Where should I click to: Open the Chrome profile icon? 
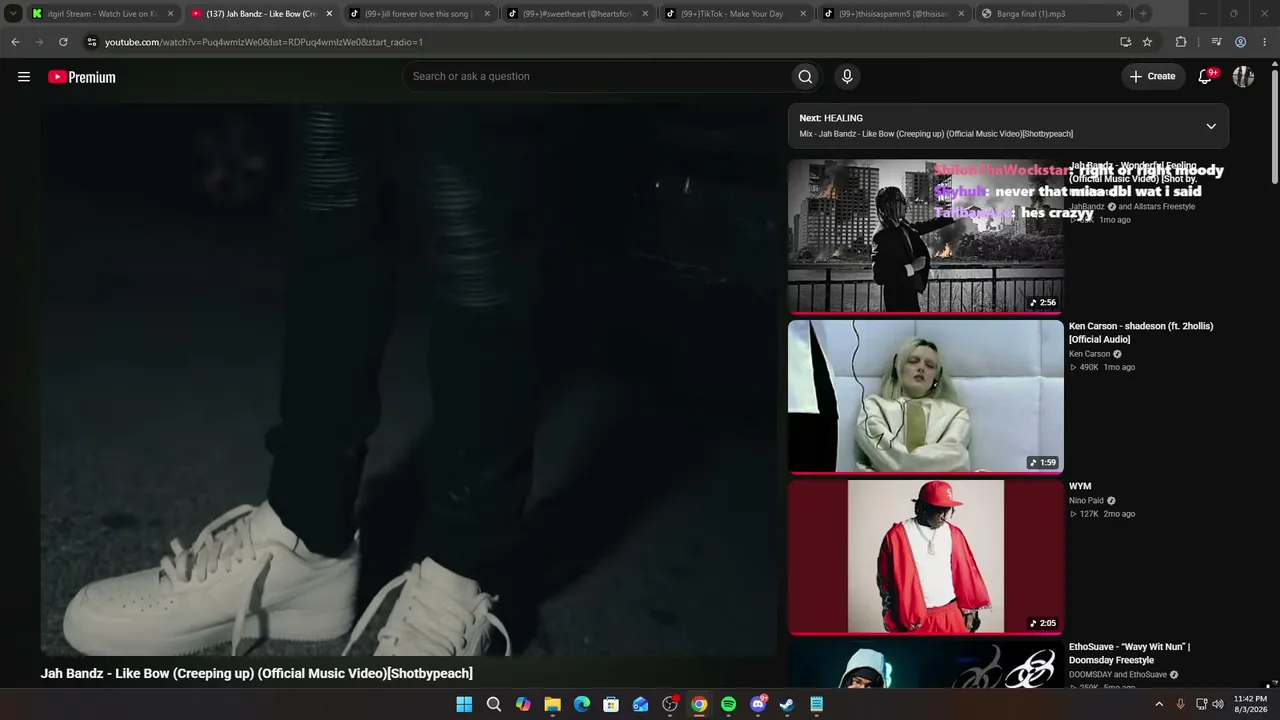coord(1241,42)
